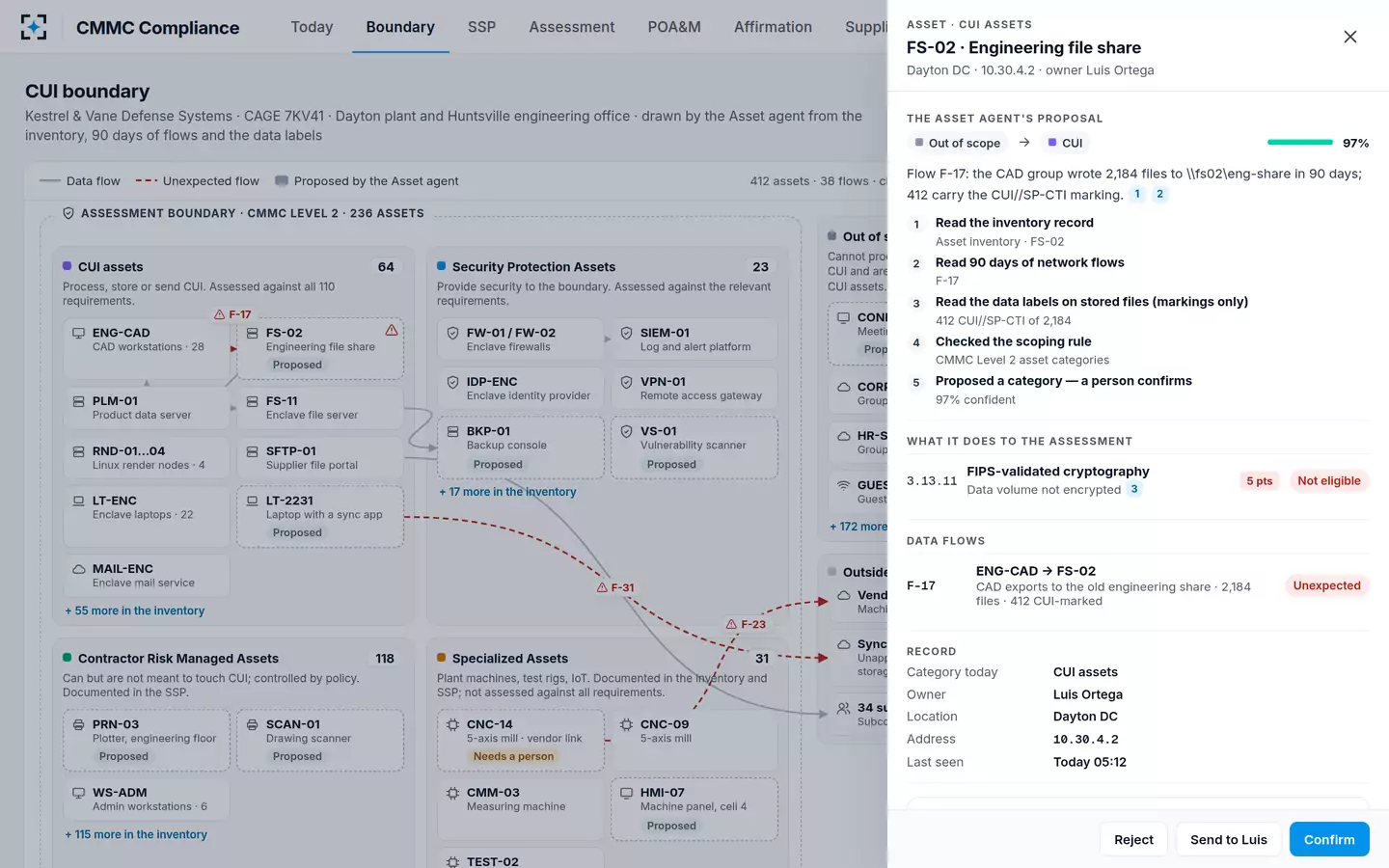Click the 97% confidence progress bar
The image size is (1389, 868).
1300,143
